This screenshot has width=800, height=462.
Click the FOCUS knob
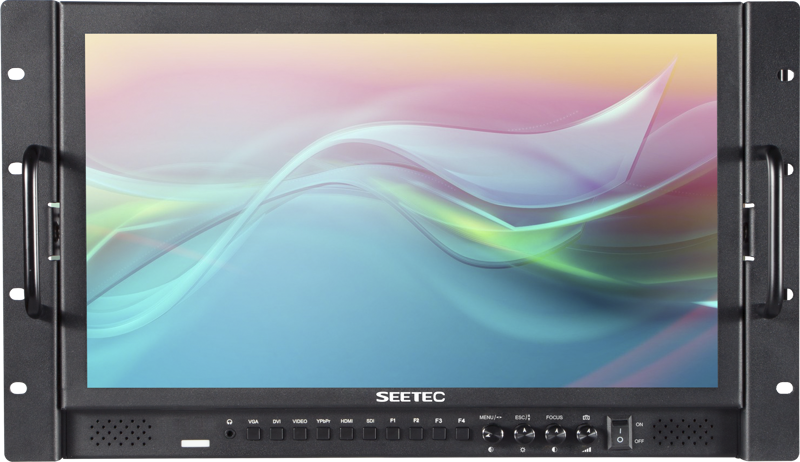(554, 434)
